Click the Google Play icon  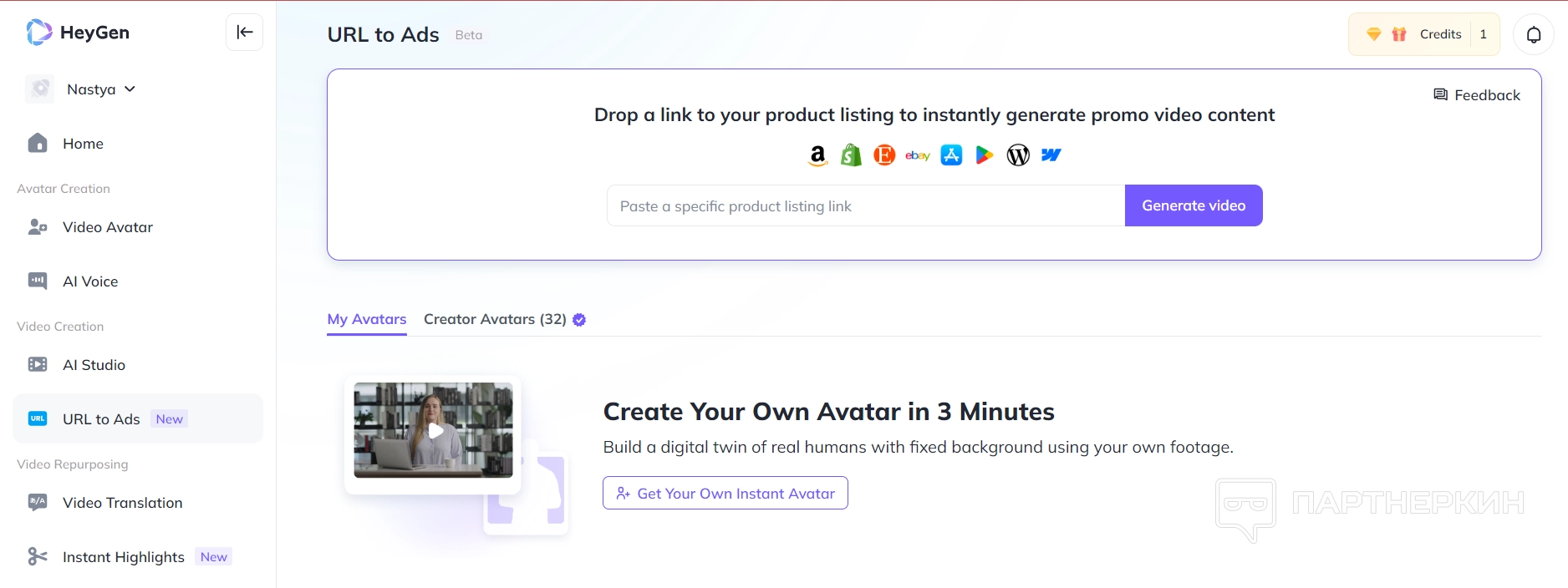985,155
